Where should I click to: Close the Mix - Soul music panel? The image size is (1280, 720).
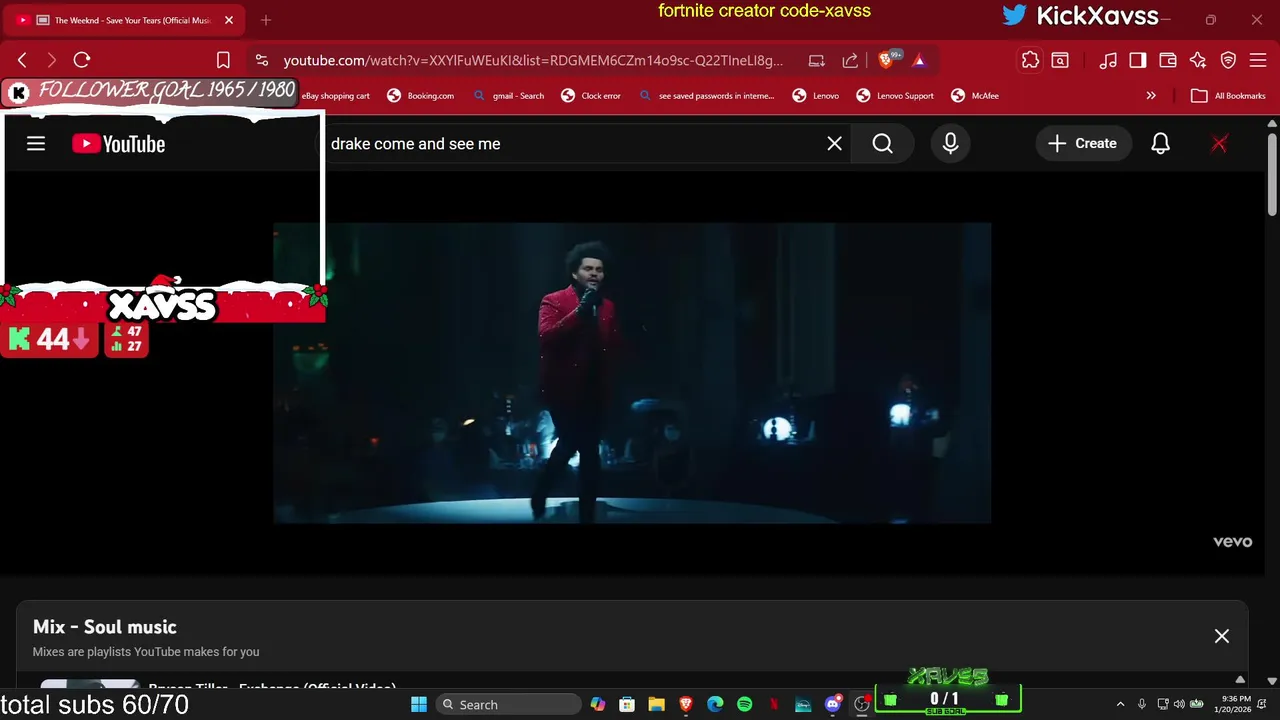point(1221,636)
